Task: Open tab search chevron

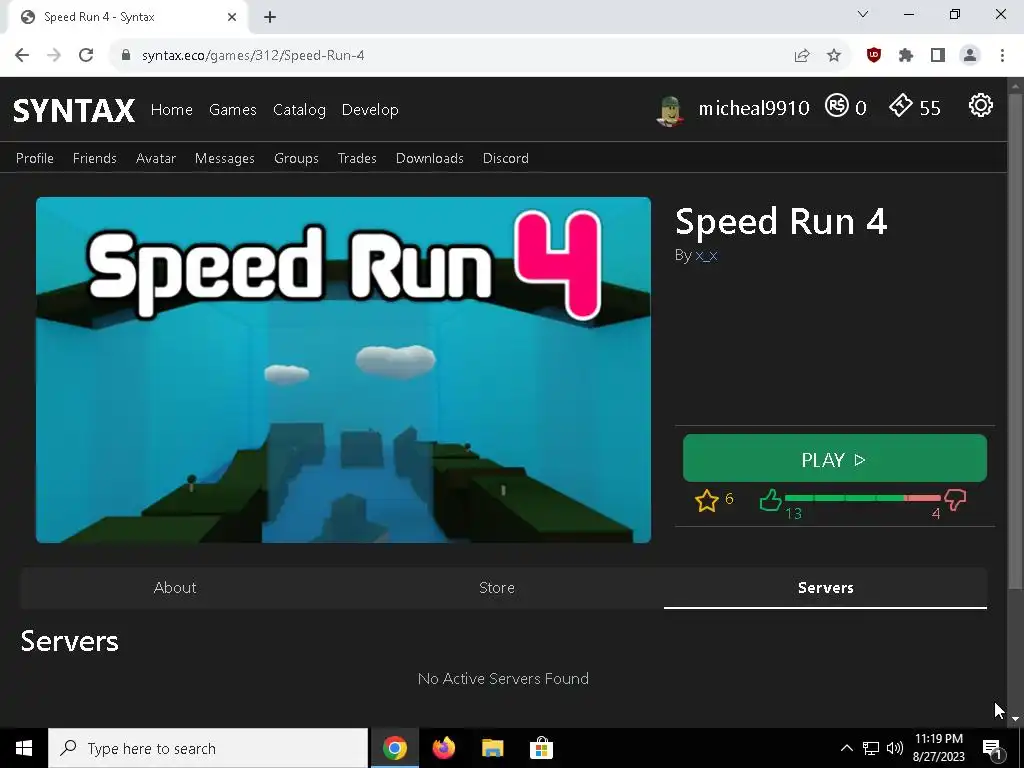Action: point(863,14)
